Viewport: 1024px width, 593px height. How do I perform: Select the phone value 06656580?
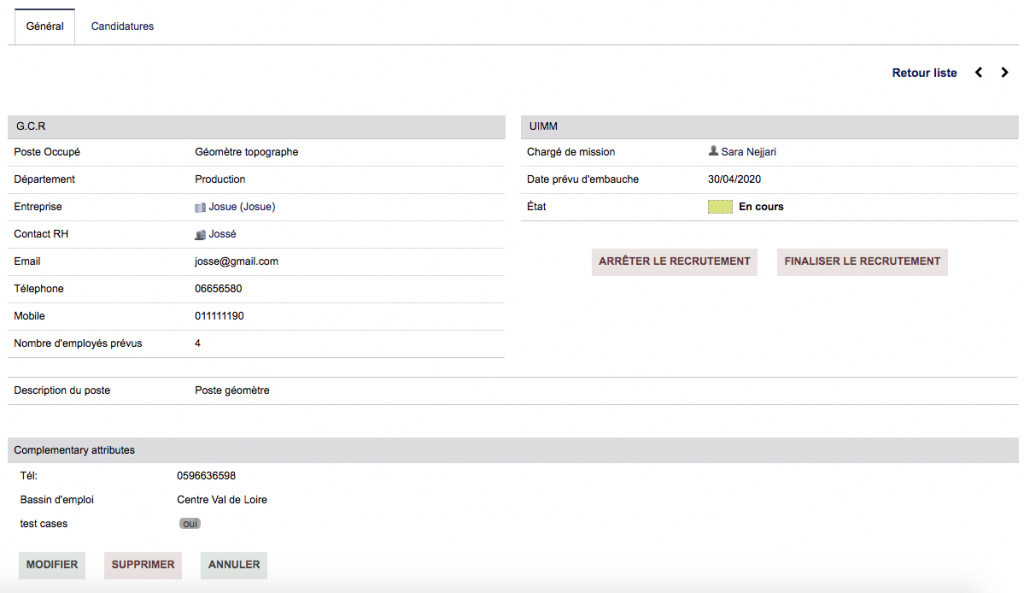(218, 289)
